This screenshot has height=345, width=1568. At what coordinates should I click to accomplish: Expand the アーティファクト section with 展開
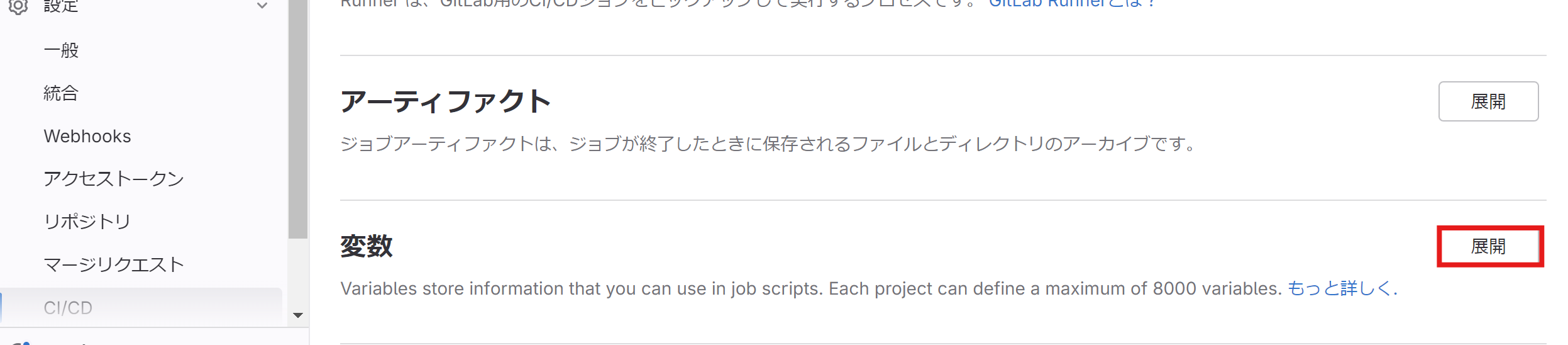pyautogui.click(x=1488, y=101)
